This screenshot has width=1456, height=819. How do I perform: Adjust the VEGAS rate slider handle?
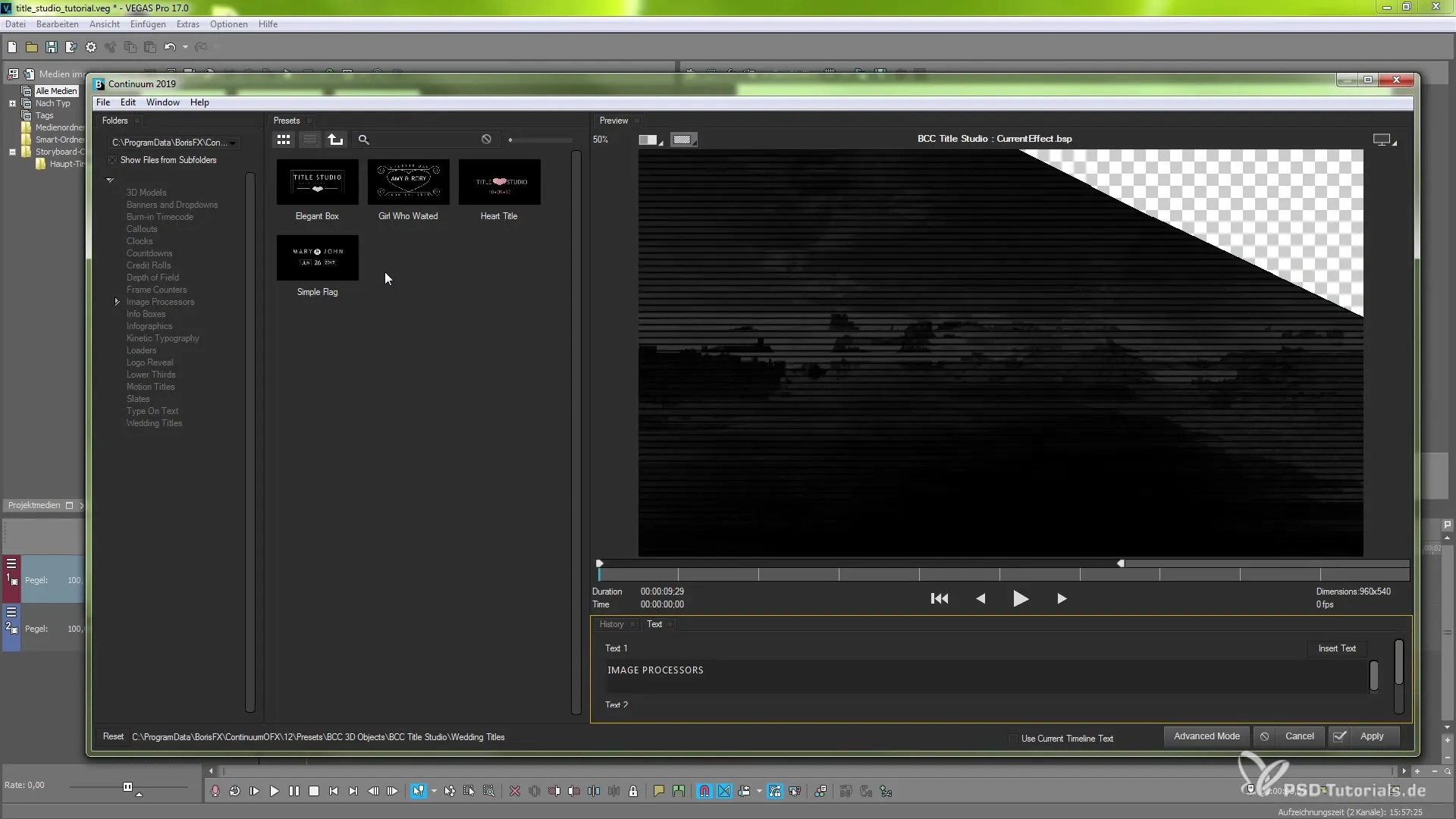click(x=127, y=786)
